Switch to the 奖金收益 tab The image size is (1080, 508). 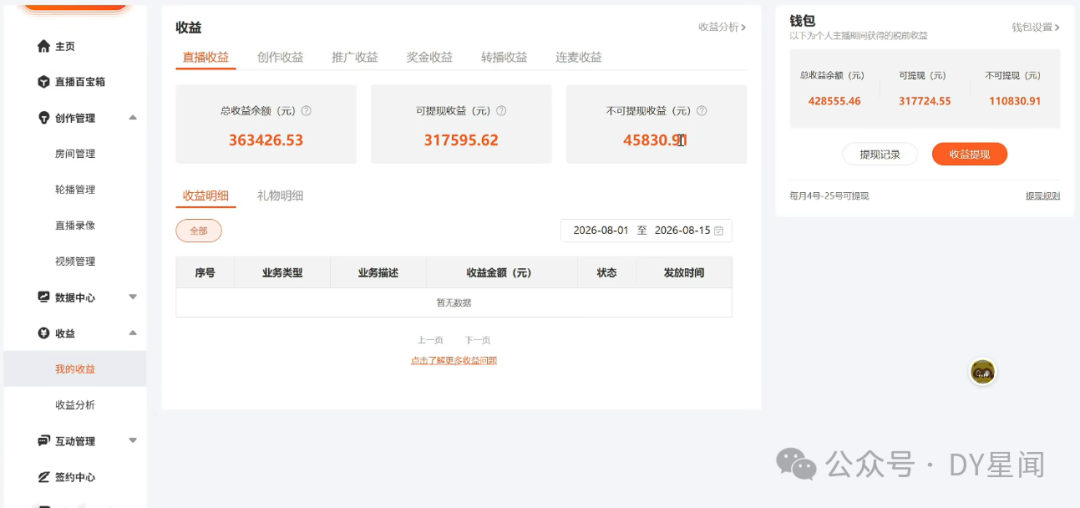click(429, 57)
